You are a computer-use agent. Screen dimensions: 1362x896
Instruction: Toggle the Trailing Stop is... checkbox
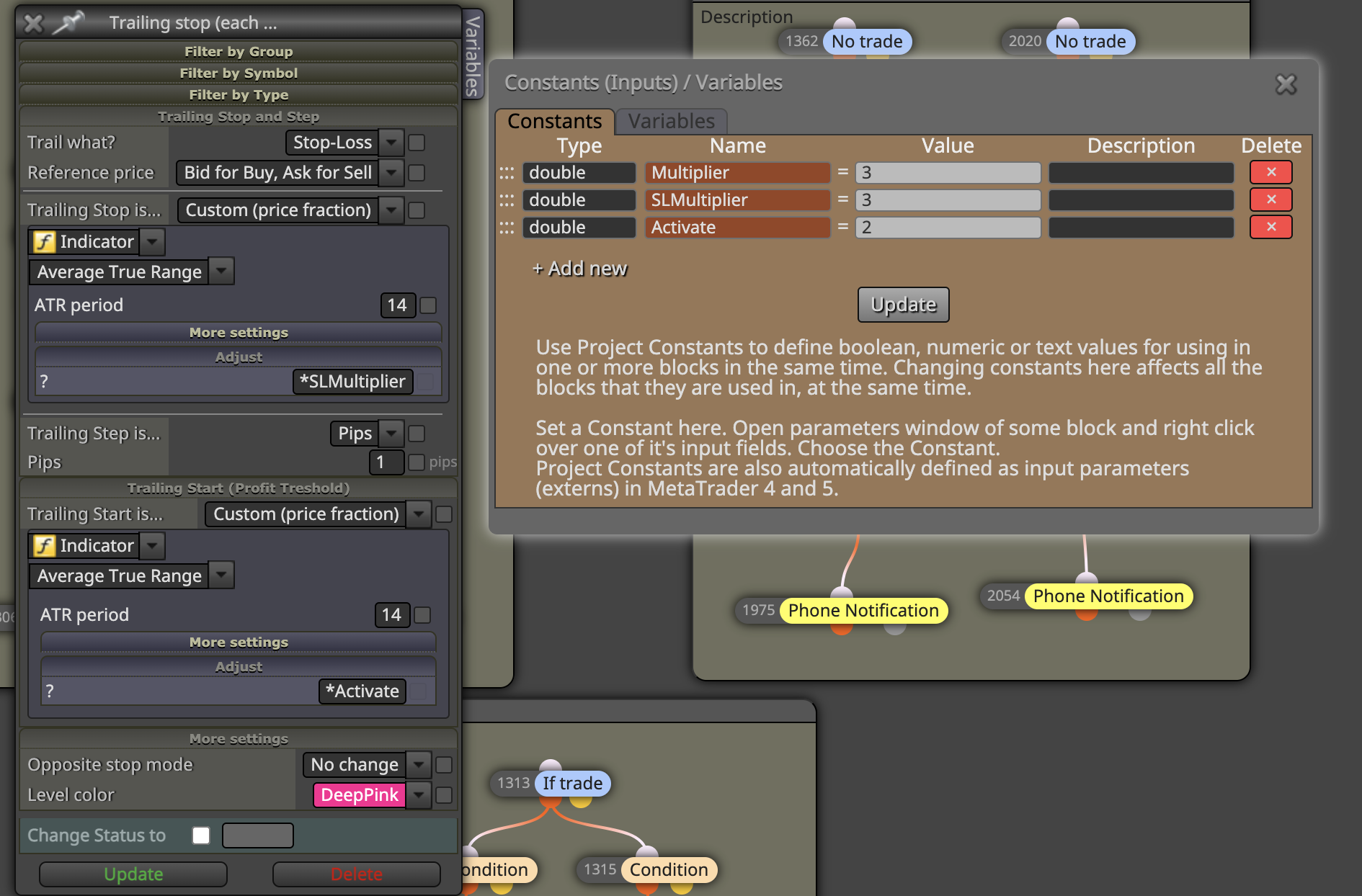(x=417, y=210)
